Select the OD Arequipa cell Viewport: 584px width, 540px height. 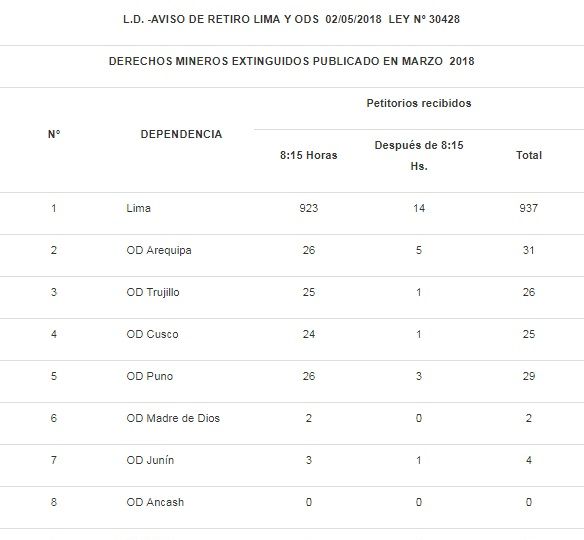point(159,250)
